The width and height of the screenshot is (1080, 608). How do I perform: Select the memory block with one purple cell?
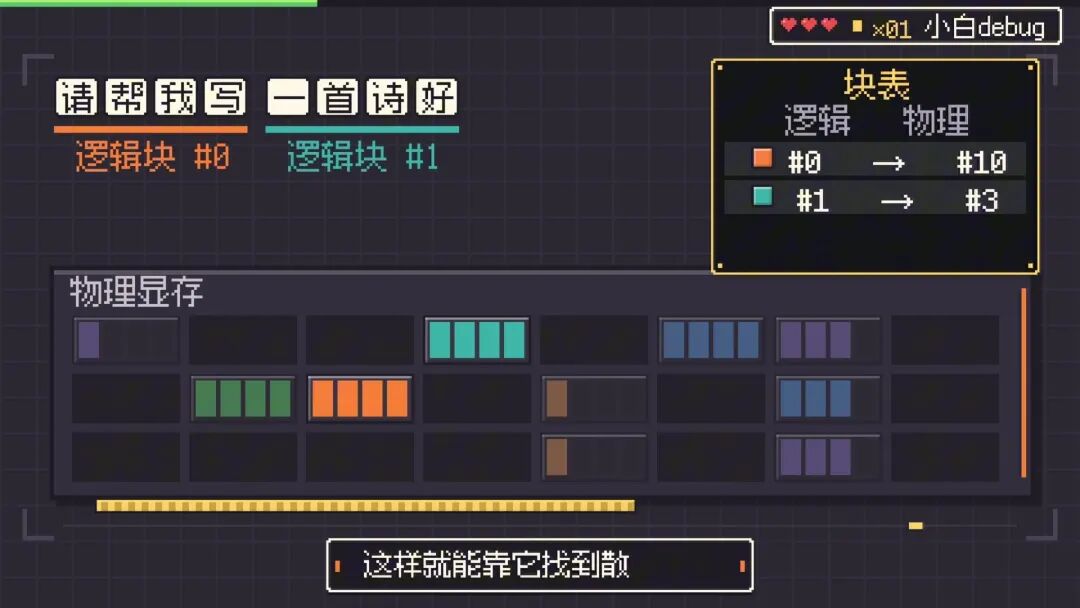125,339
